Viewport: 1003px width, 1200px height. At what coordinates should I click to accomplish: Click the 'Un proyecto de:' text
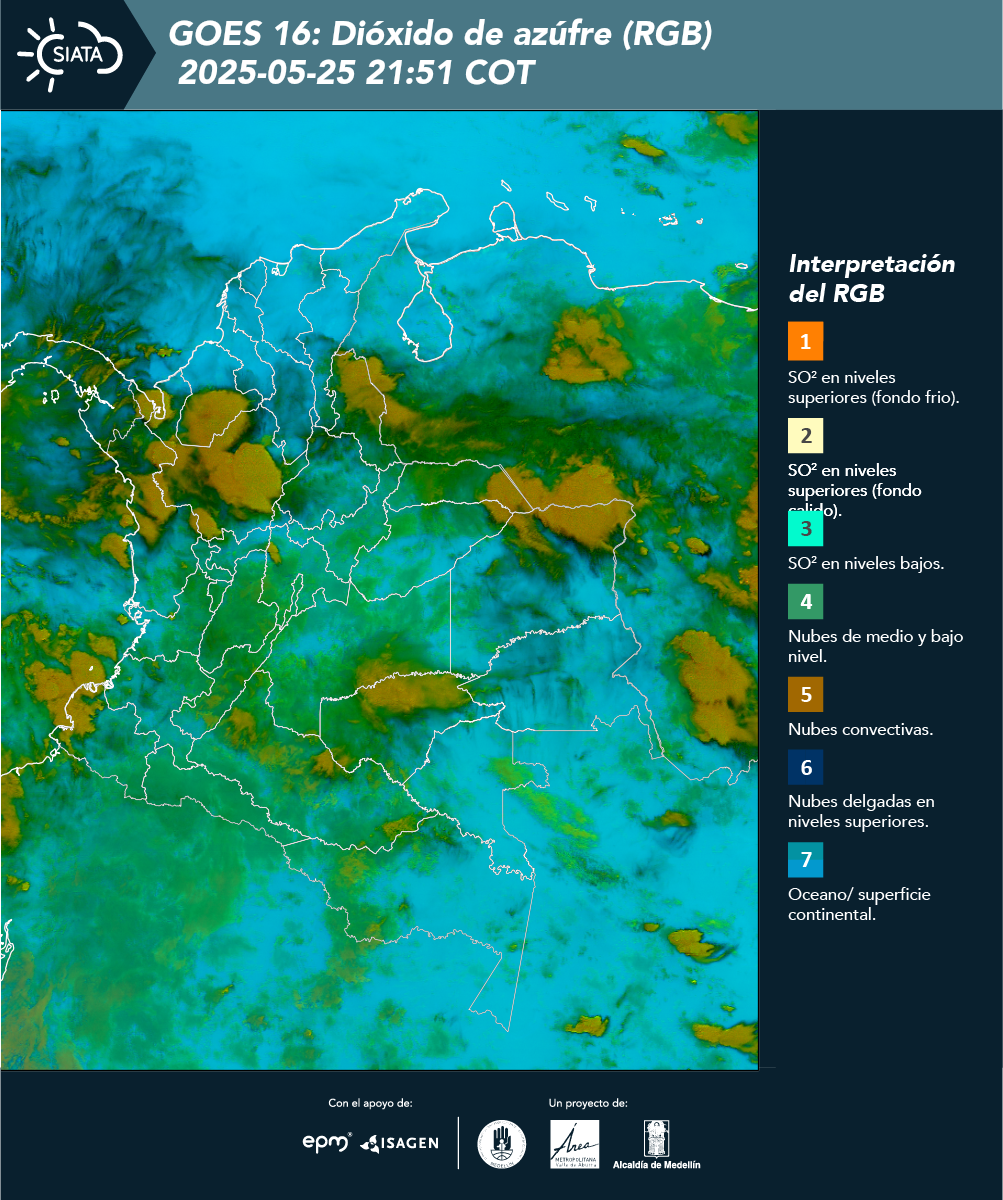coord(588,1103)
